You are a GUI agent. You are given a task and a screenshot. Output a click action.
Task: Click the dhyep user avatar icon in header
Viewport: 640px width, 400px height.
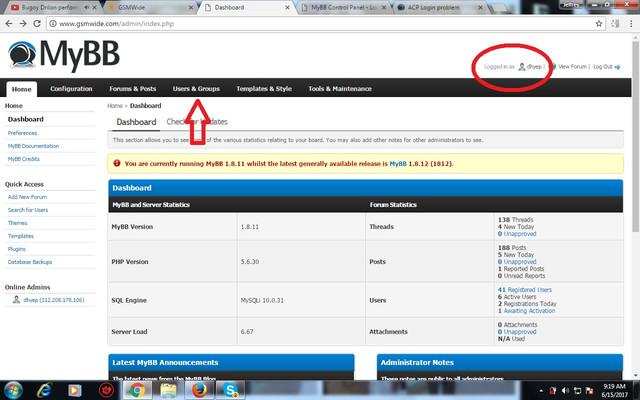tap(522, 67)
